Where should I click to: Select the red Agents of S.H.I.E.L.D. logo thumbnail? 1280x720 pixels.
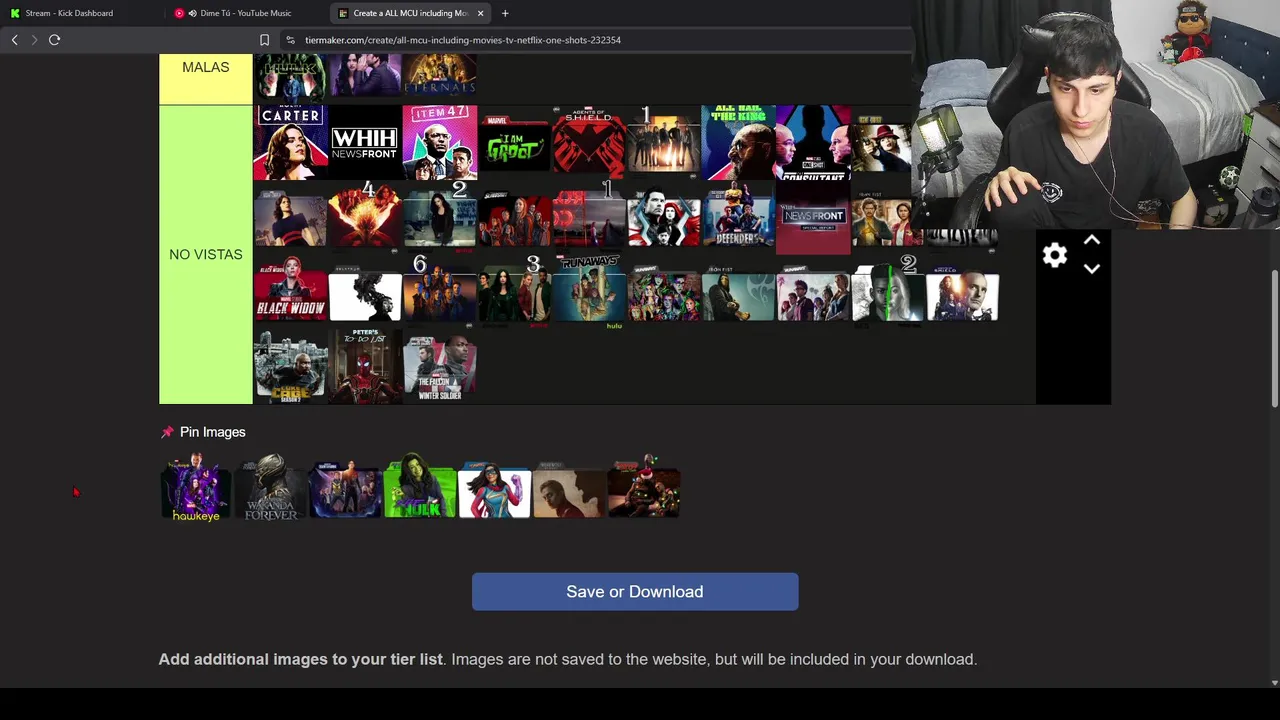[589, 143]
